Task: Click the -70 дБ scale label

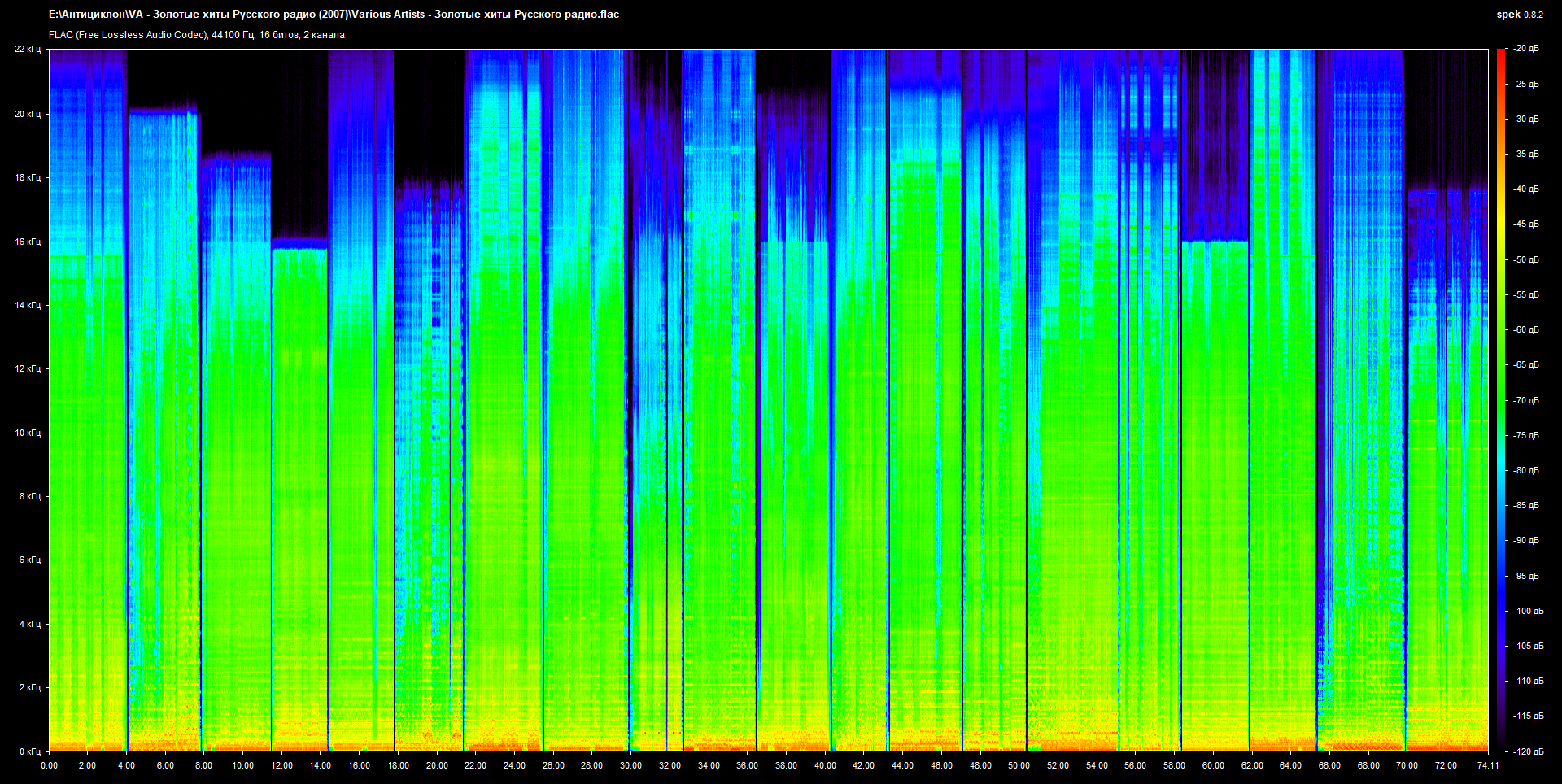Action: pos(1525,400)
